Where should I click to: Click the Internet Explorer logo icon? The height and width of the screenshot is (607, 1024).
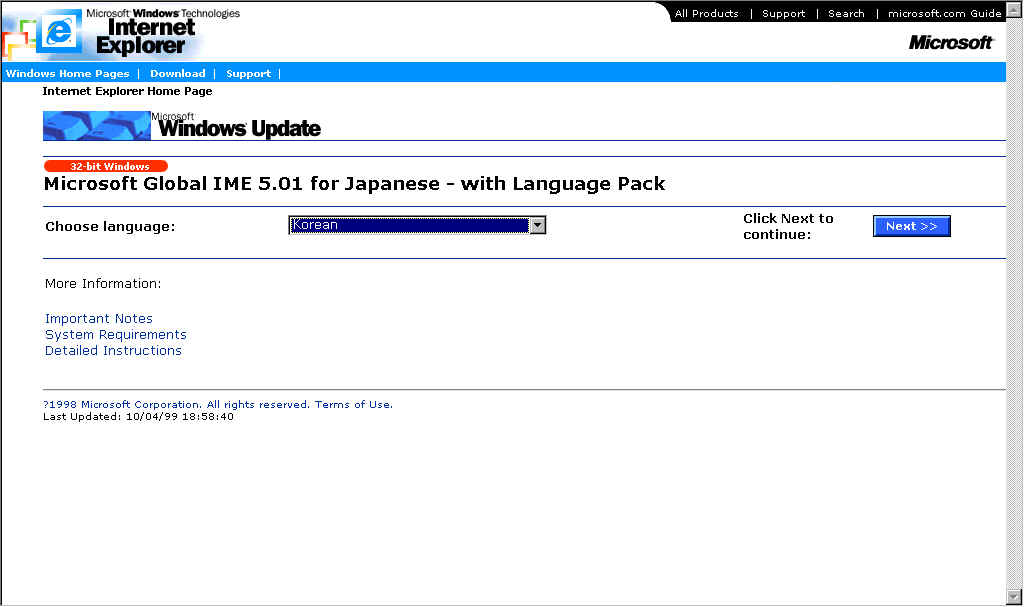[x=60, y=31]
